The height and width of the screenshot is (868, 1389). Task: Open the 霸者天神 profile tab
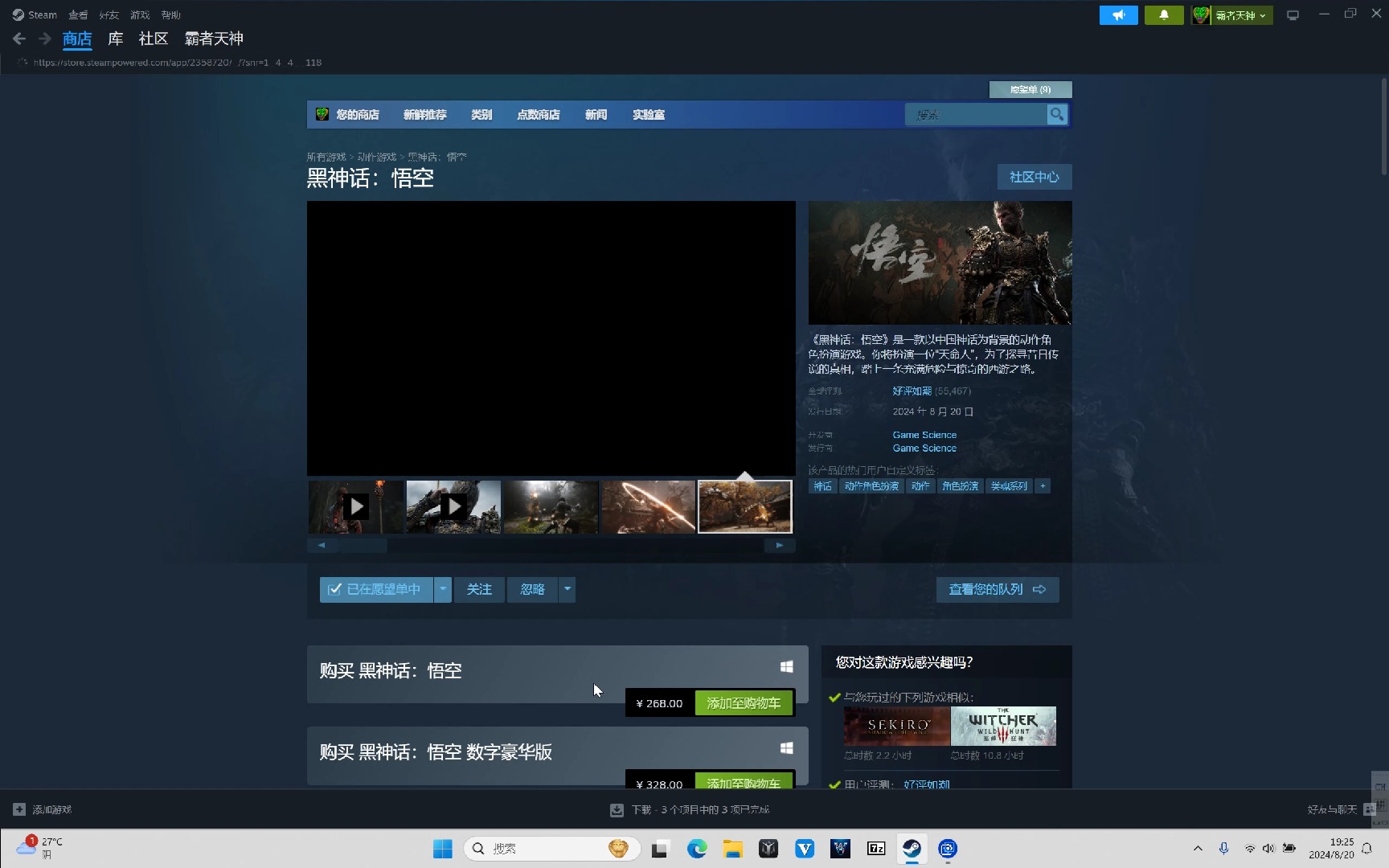[214, 39]
